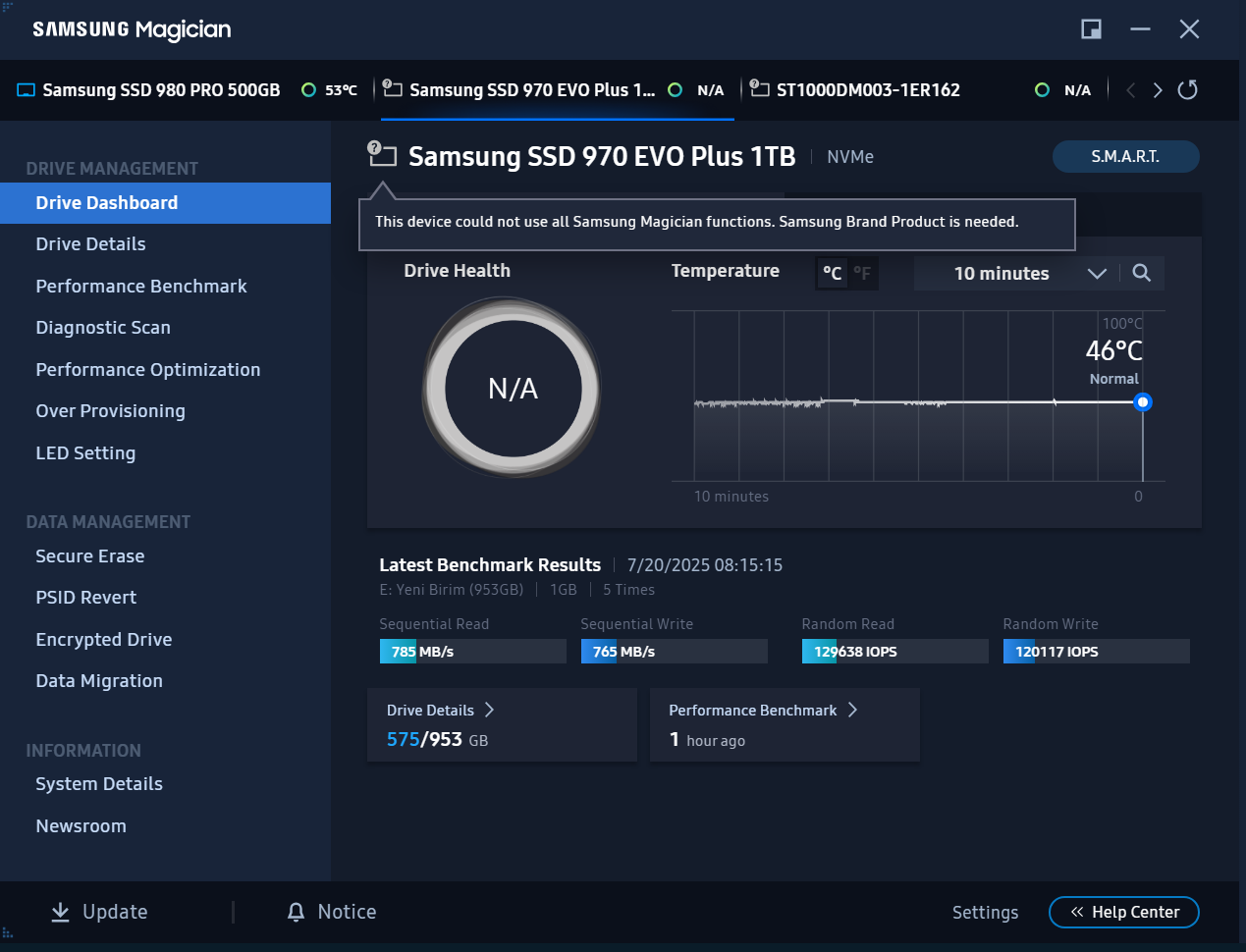
Task: Select Samsung SSD 970 EVO Plus tab
Action: (x=558, y=90)
